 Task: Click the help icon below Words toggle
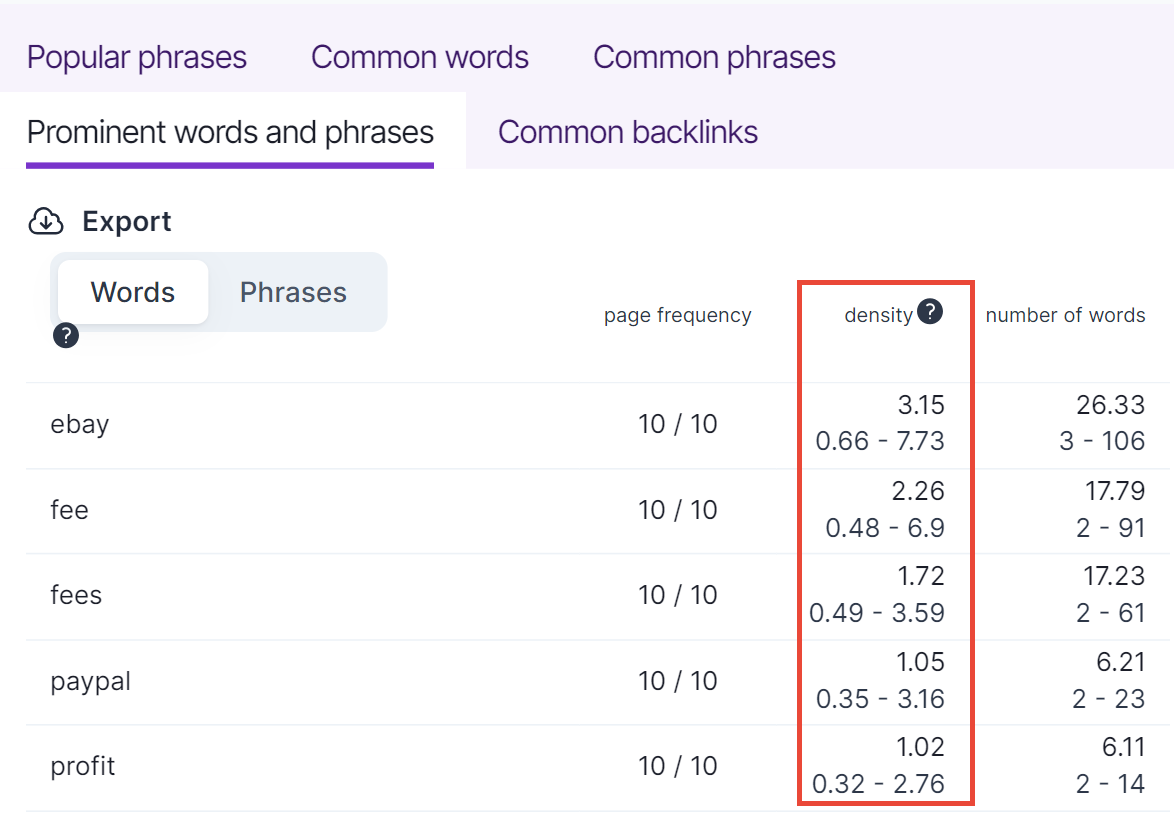(x=66, y=337)
